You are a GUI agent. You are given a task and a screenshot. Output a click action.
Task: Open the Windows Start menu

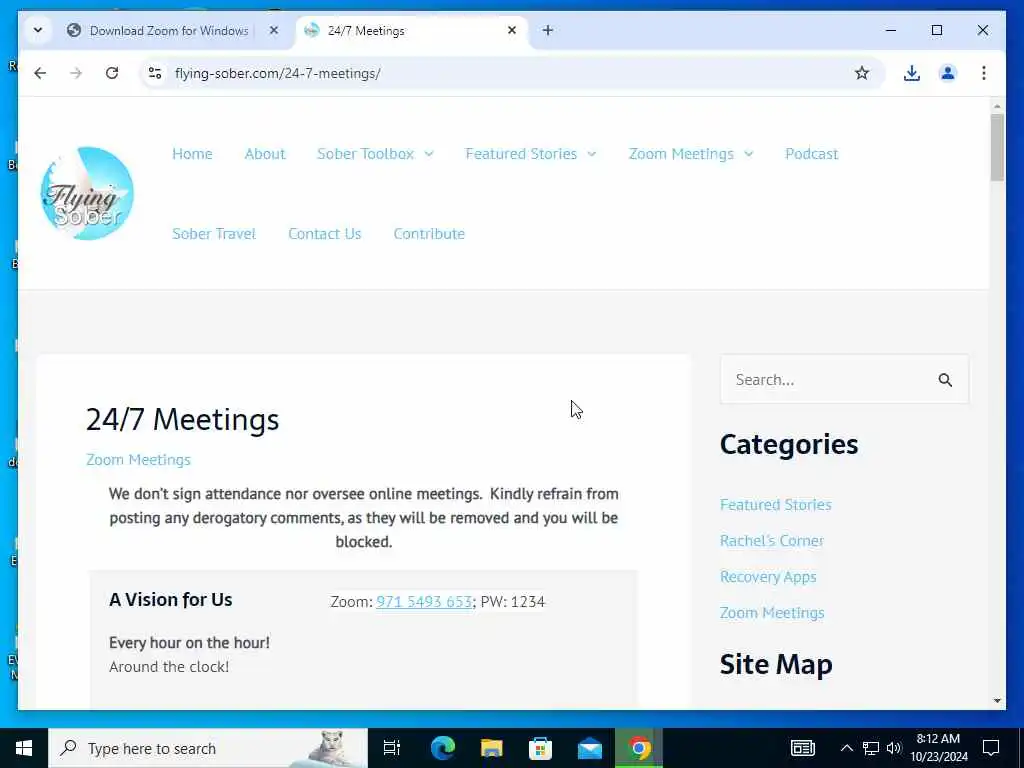[24, 748]
